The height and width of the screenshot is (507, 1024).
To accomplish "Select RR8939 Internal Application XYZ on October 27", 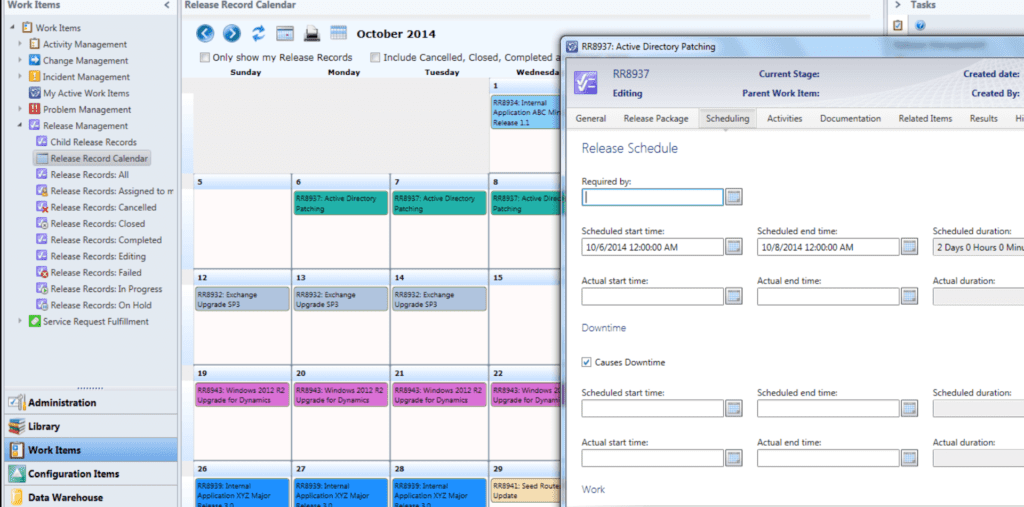I will pos(340,493).
